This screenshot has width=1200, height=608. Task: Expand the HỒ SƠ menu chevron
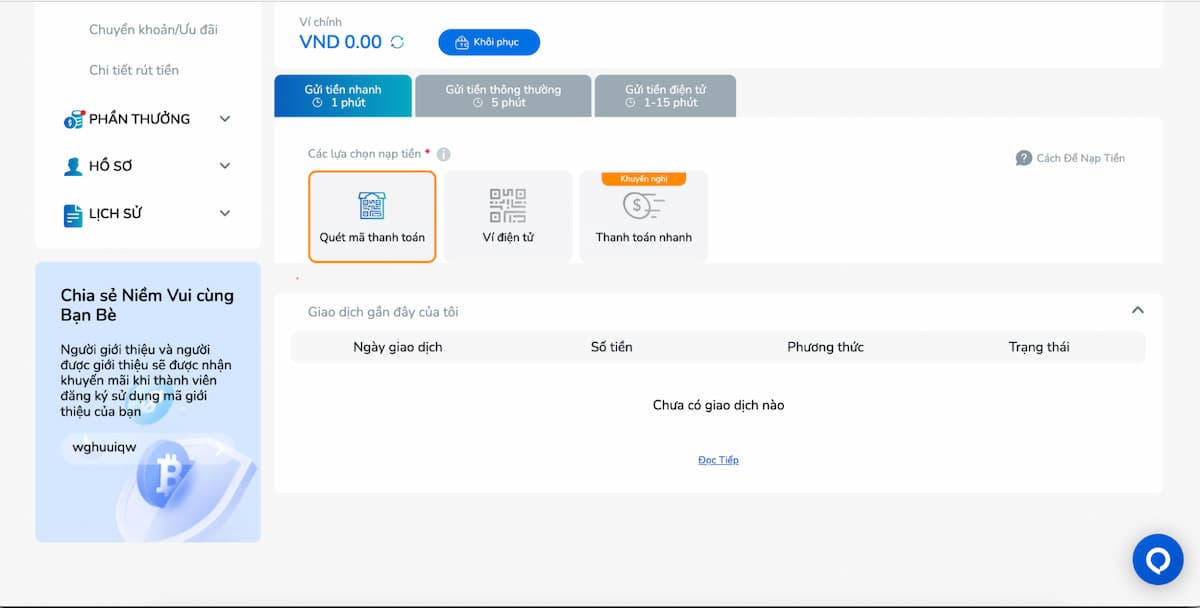coord(225,166)
